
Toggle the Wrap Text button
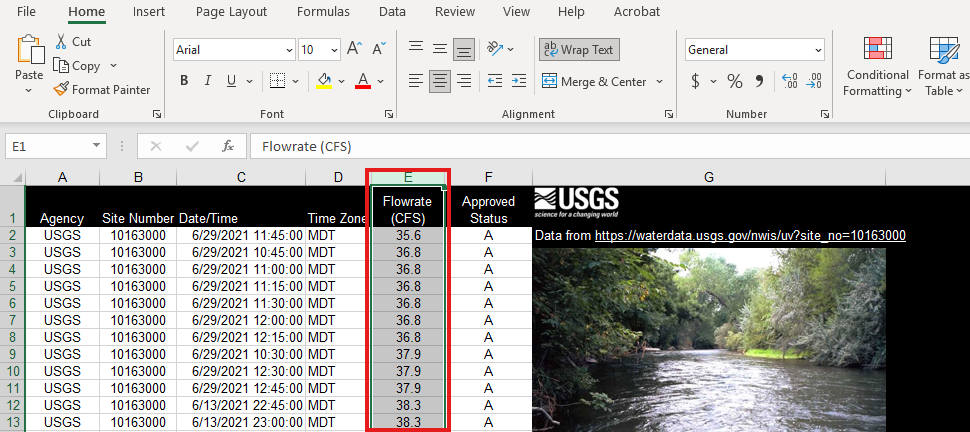[579, 50]
